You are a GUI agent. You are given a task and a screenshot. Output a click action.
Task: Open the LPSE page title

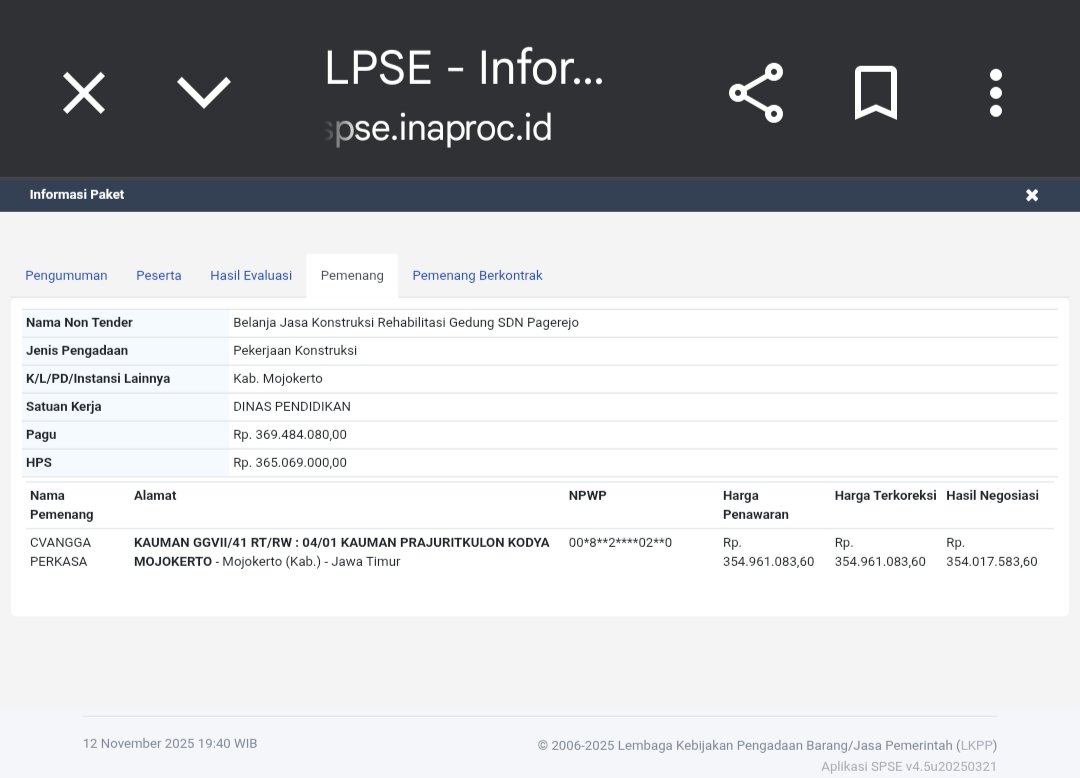pos(463,68)
